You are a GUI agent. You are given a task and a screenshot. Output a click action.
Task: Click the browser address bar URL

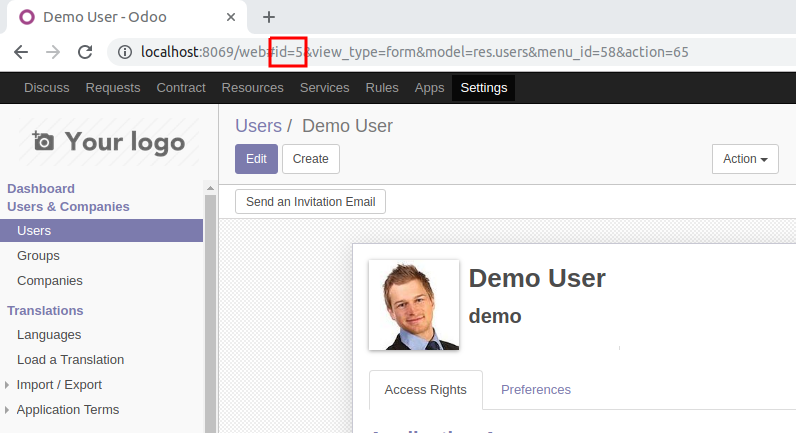tap(414, 52)
